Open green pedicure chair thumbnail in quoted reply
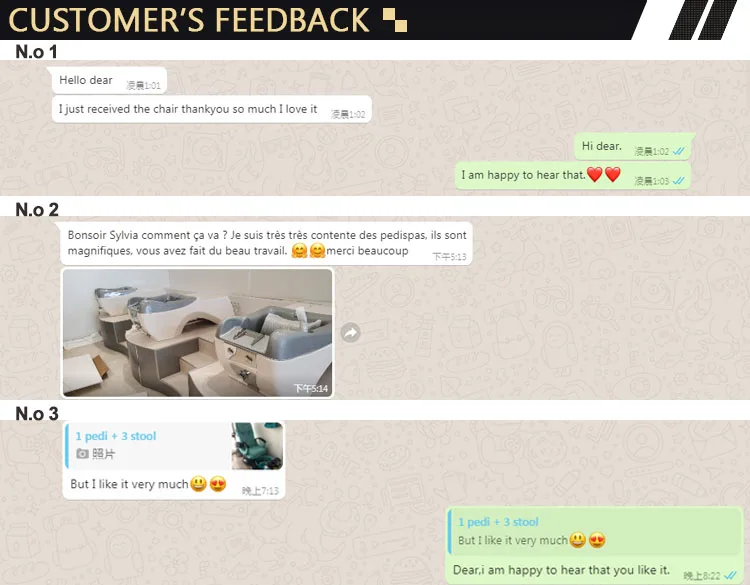This screenshot has width=750, height=585. [257, 445]
